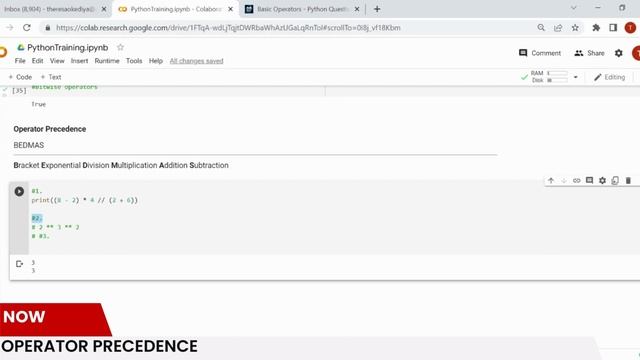
Task: Add a comment on the cell
Action: 589,180
